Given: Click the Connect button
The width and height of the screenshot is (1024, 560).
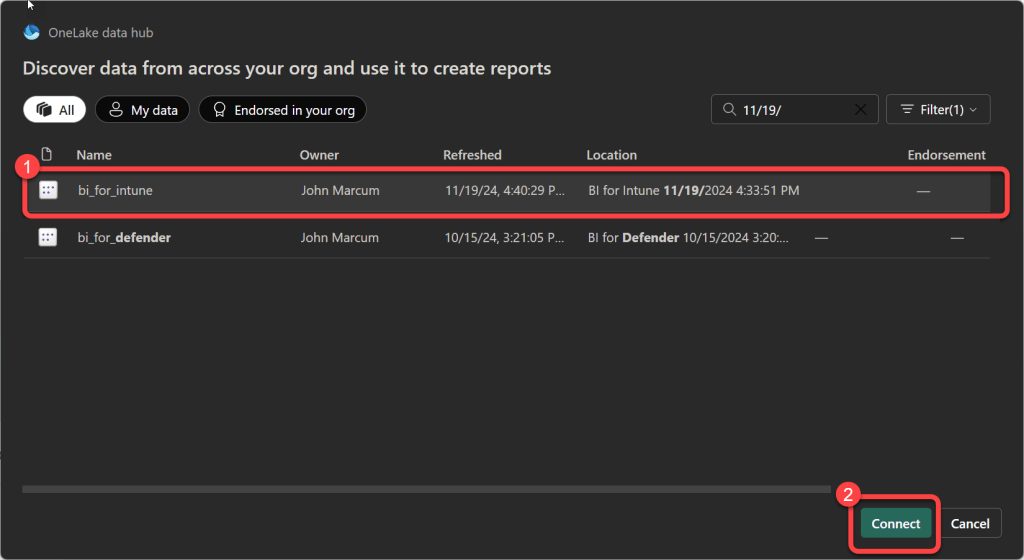Looking at the screenshot, I should click(895, 523).
